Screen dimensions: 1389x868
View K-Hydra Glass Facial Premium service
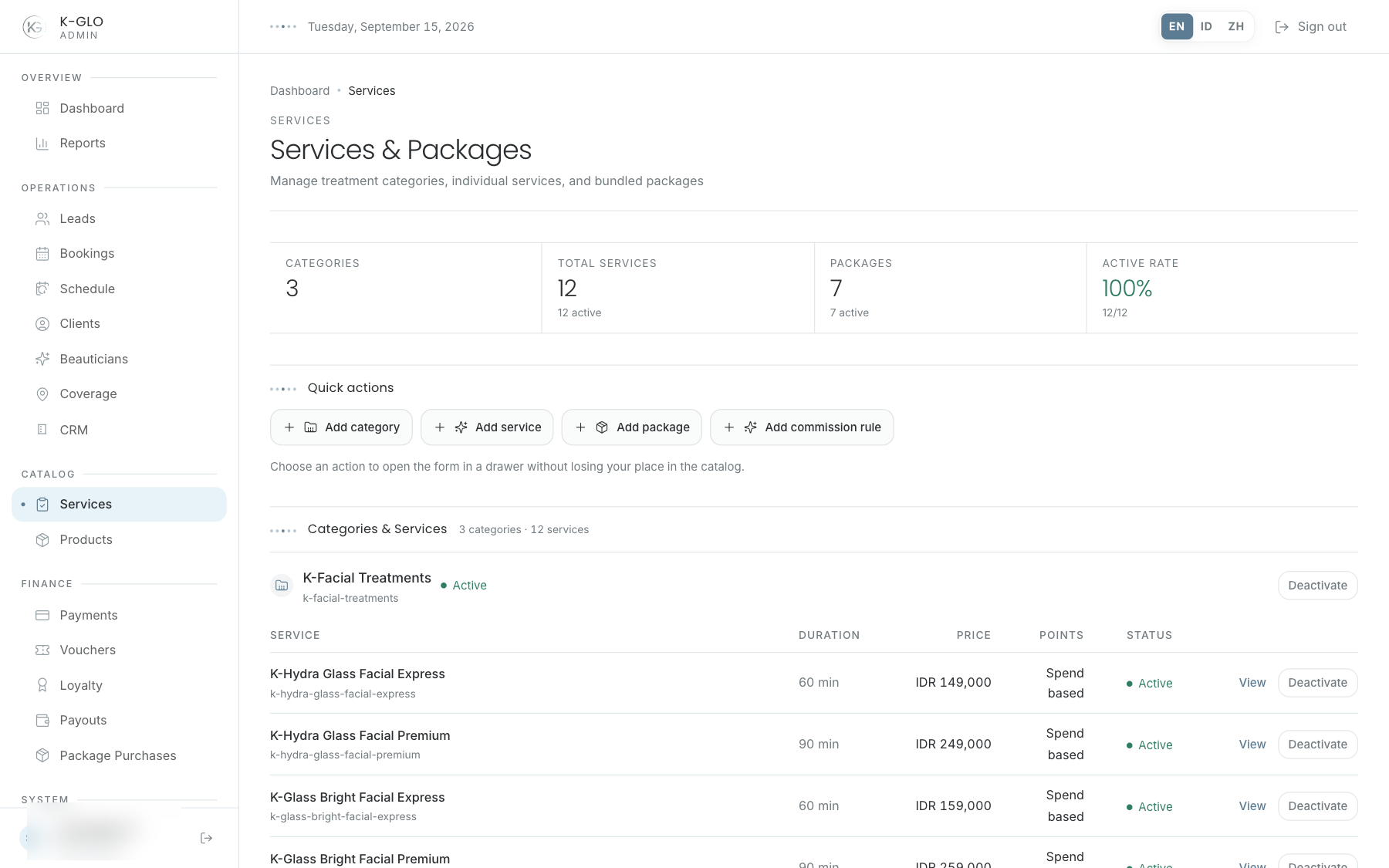(x=1252, y=745)
